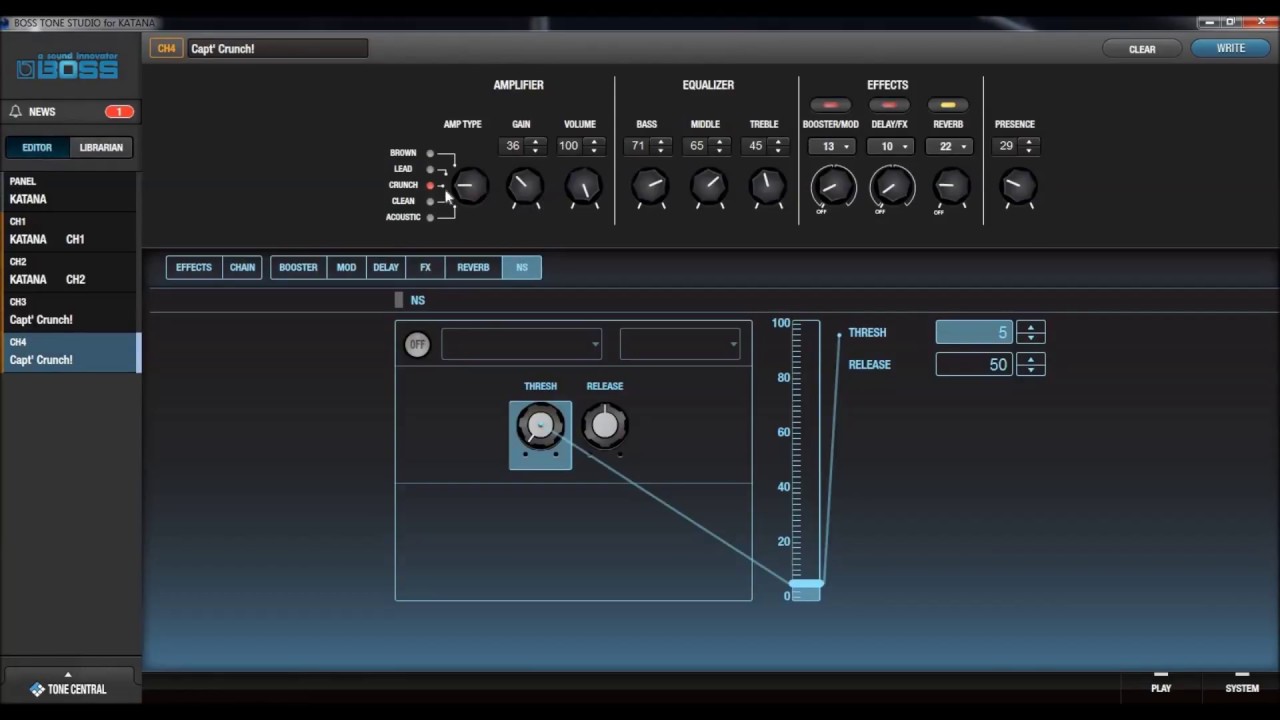The width and height of the screenshot is (1280, 720).
Task: Click the THRESH value field
Action: (974, 332)
